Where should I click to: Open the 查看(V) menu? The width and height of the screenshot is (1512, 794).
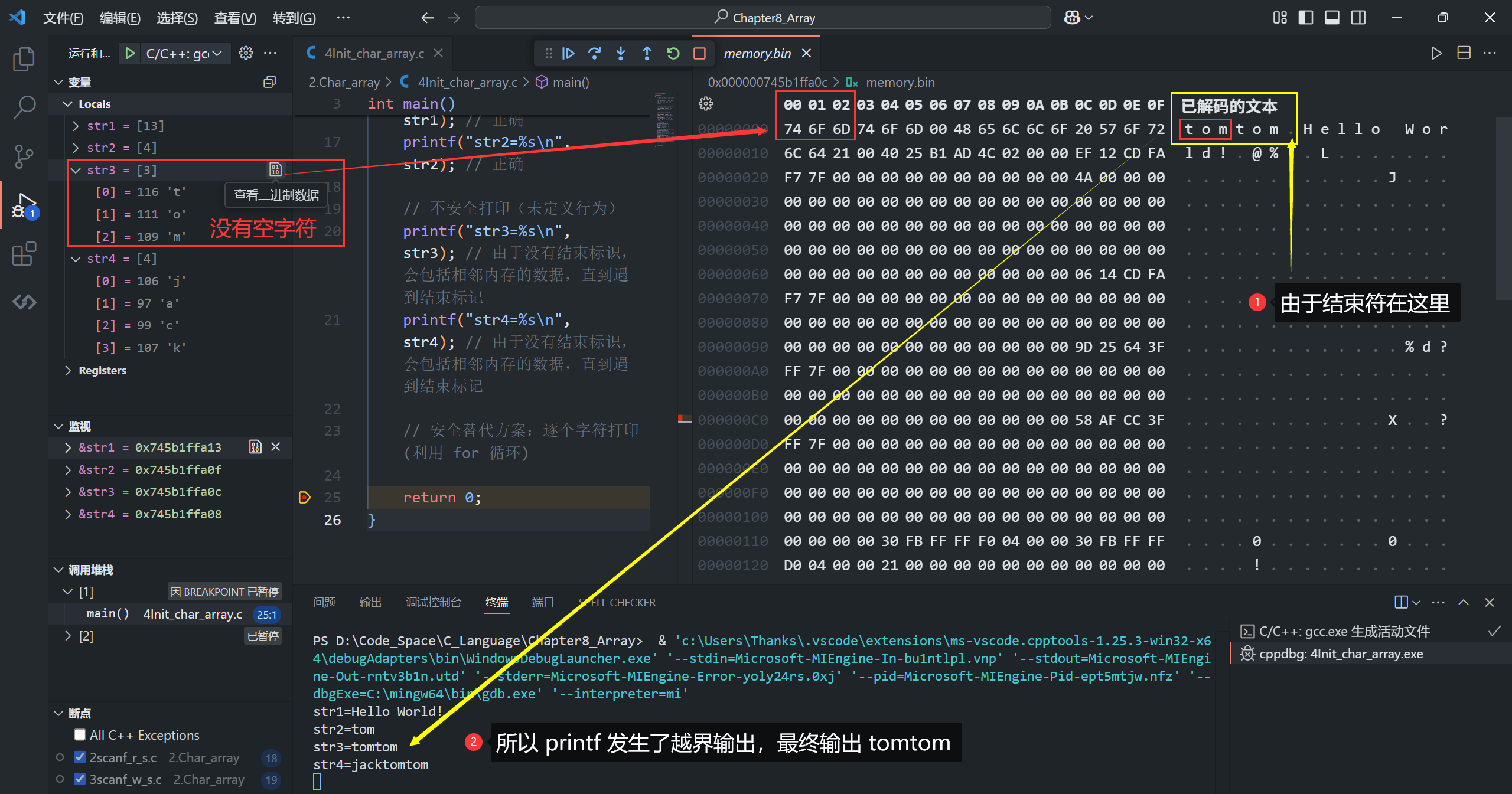[x=234, y=18]
